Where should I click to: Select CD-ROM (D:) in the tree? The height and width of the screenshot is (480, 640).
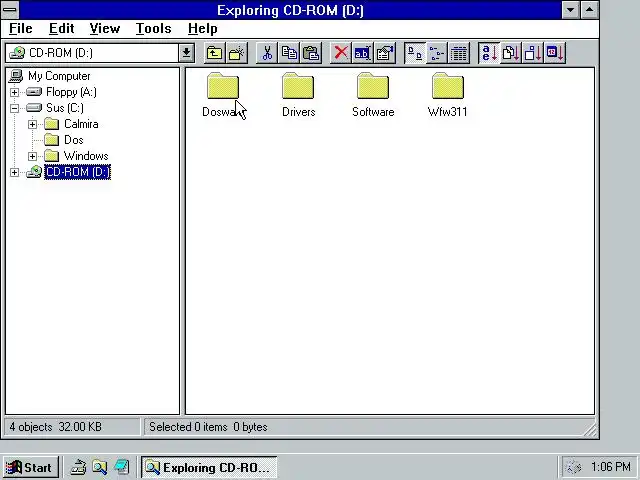coord(78,172)
